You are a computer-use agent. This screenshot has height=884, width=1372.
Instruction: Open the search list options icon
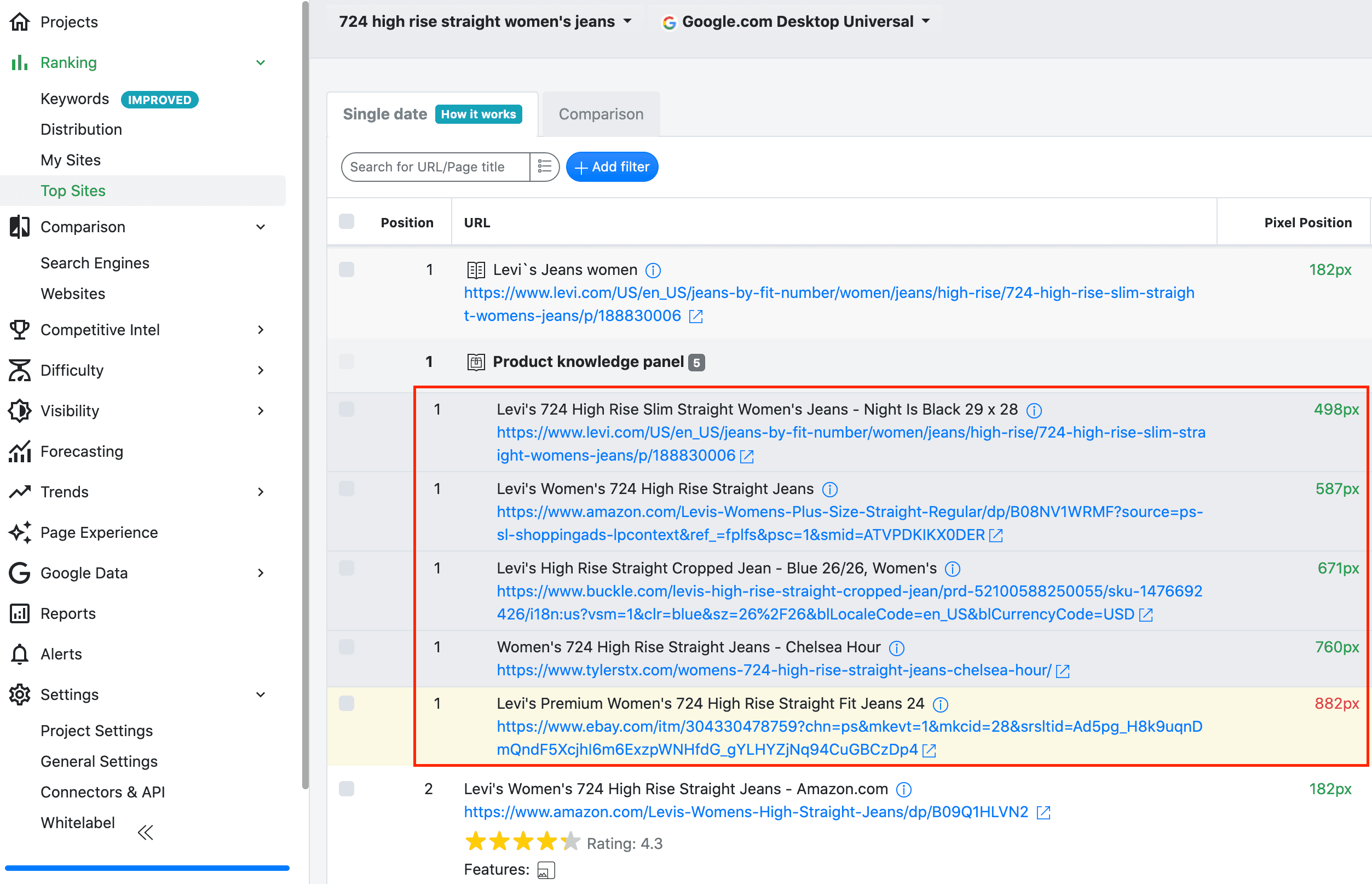click(544, 167)
